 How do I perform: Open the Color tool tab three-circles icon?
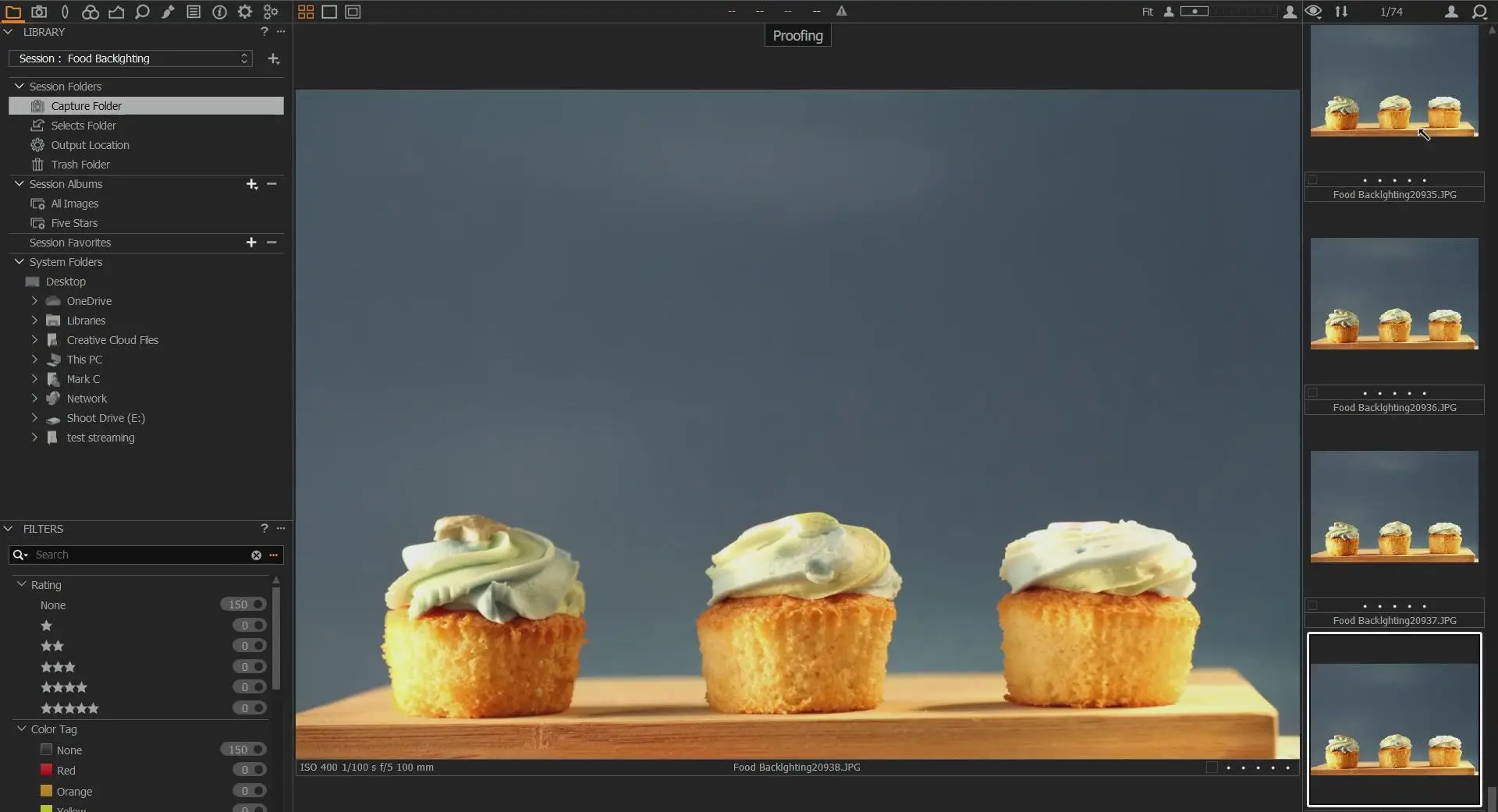[91, 12]
